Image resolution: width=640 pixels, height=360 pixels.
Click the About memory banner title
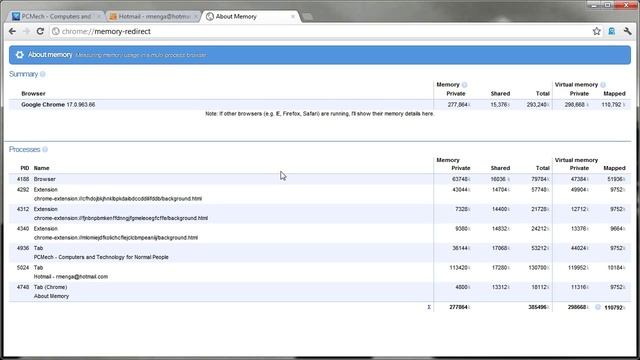pos(50,55)
